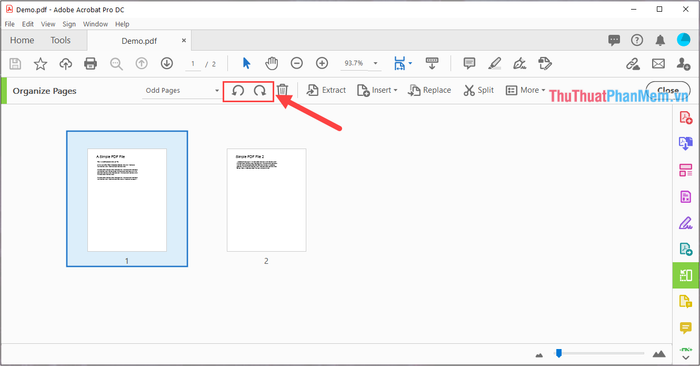Screen dimensions: 700x366
Task: Shrink thumbnails with small mountain icon
Action: pos(539,355)
